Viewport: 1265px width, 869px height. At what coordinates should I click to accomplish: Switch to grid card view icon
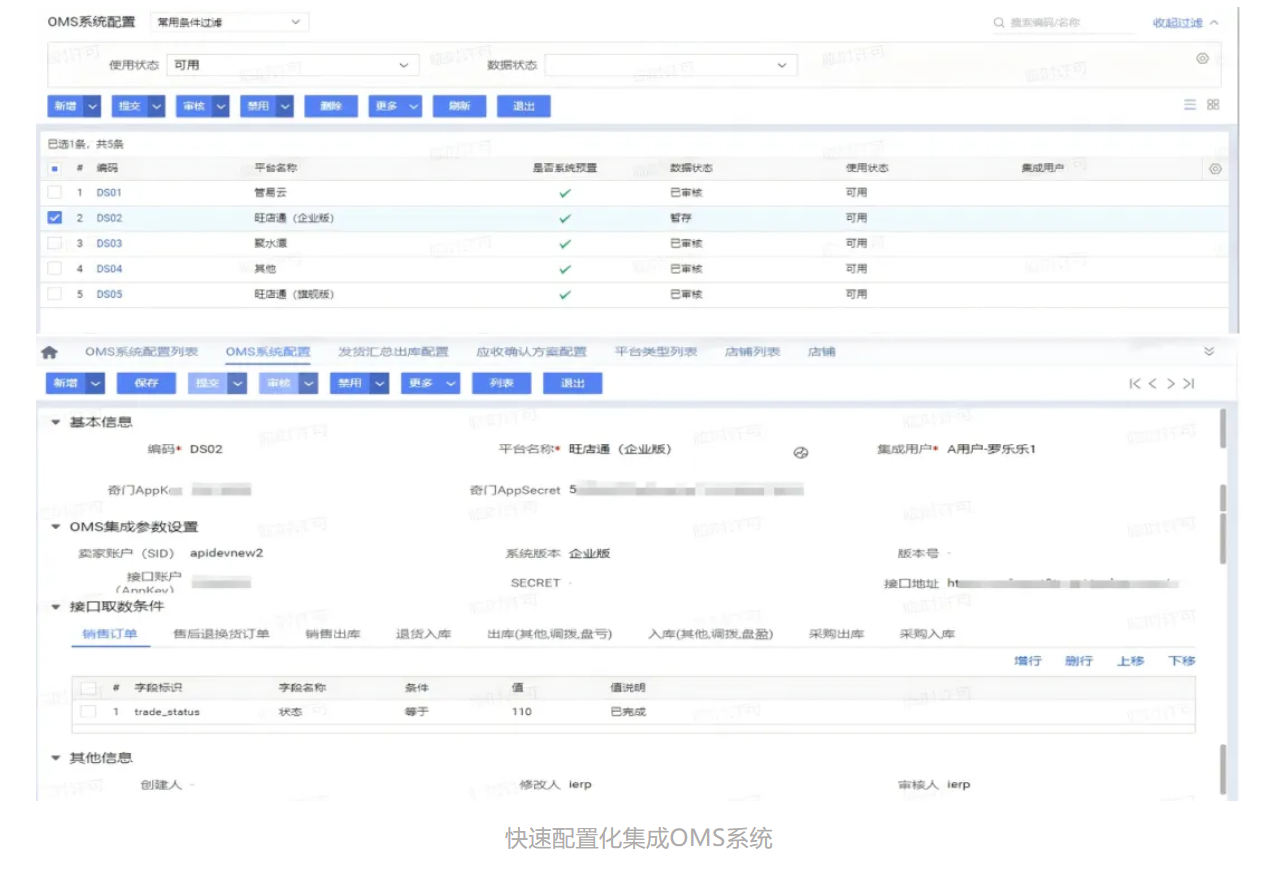[1213, 105]
